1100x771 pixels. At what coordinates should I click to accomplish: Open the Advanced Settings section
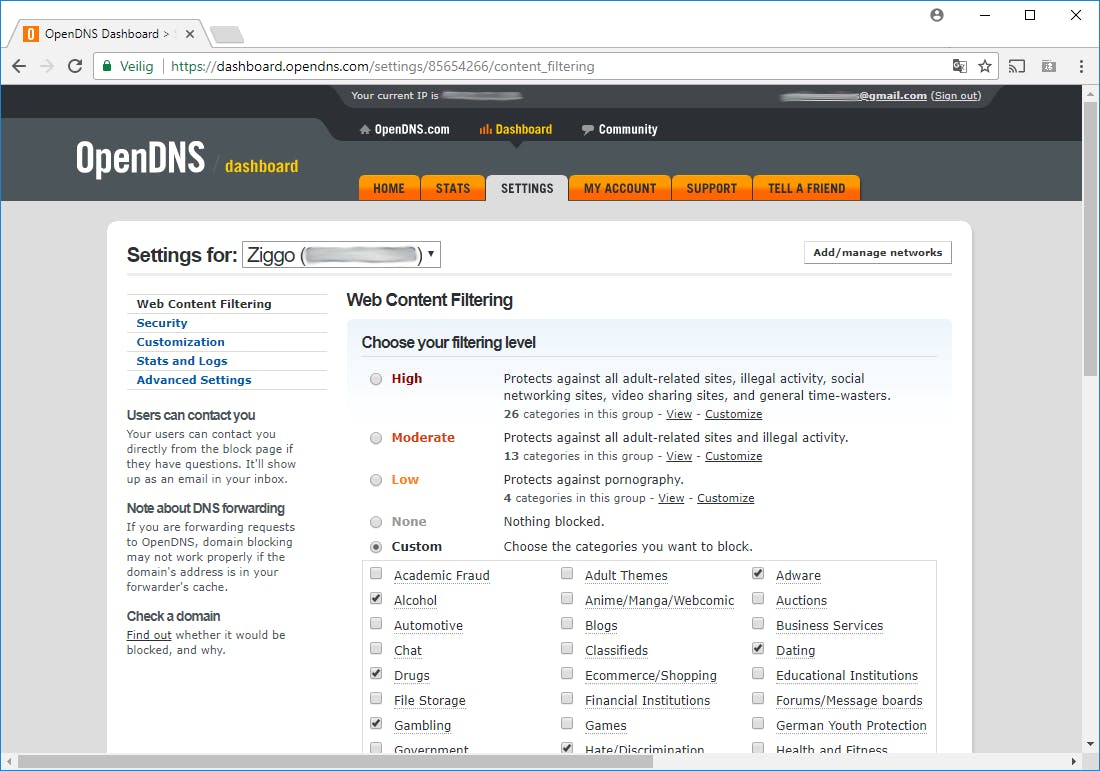(x=194, y=380)
